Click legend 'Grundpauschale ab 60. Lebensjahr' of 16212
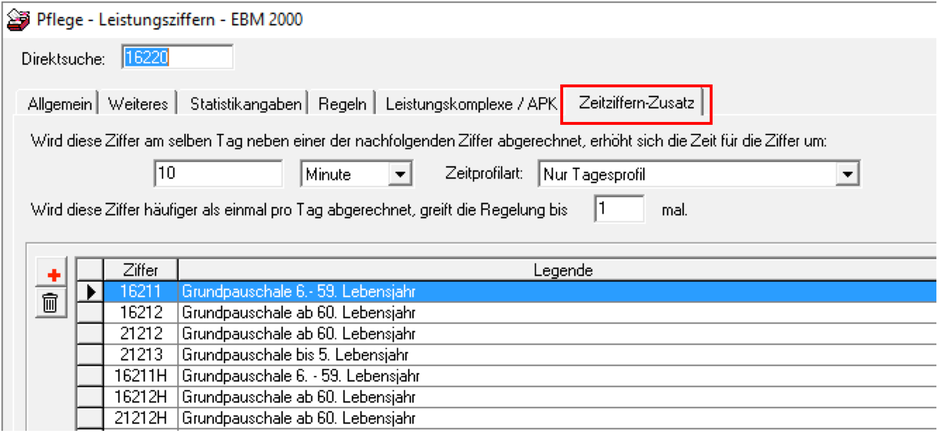Screen dimensions: 940x433 pos(298,313)
